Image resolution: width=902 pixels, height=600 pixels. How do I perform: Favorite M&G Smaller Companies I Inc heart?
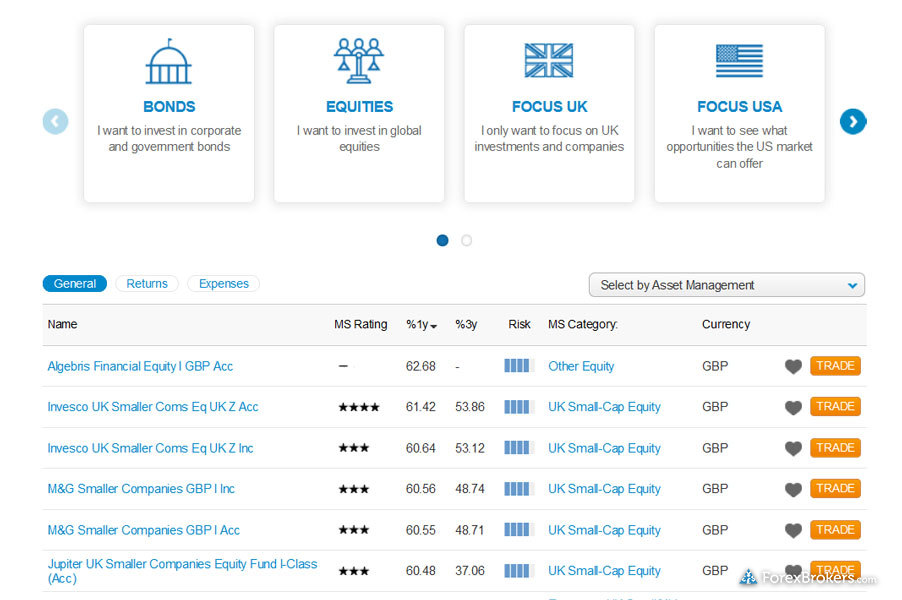point(793,490)
